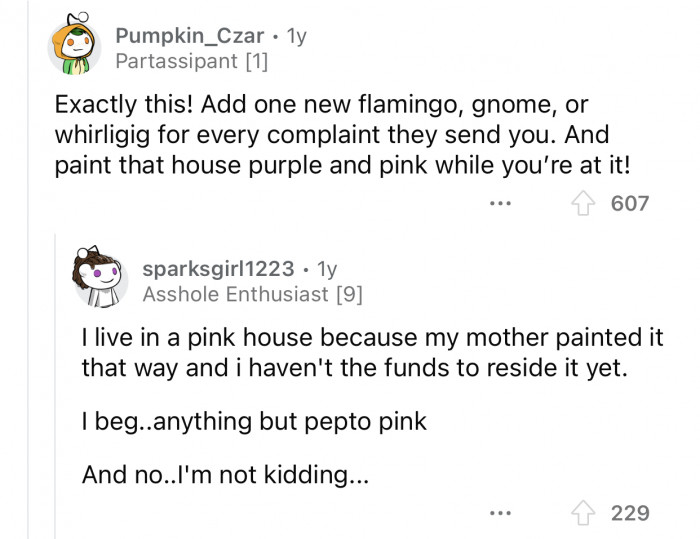Tap the 'I live in a pink house' paragraph
This screenshot has width=700, height=539.
click(370, 353)
